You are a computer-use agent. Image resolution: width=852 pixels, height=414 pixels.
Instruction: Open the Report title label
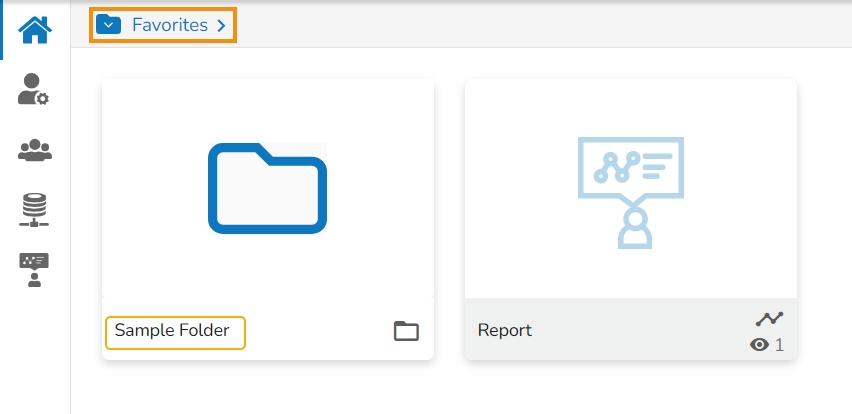(x=505, y=330)
